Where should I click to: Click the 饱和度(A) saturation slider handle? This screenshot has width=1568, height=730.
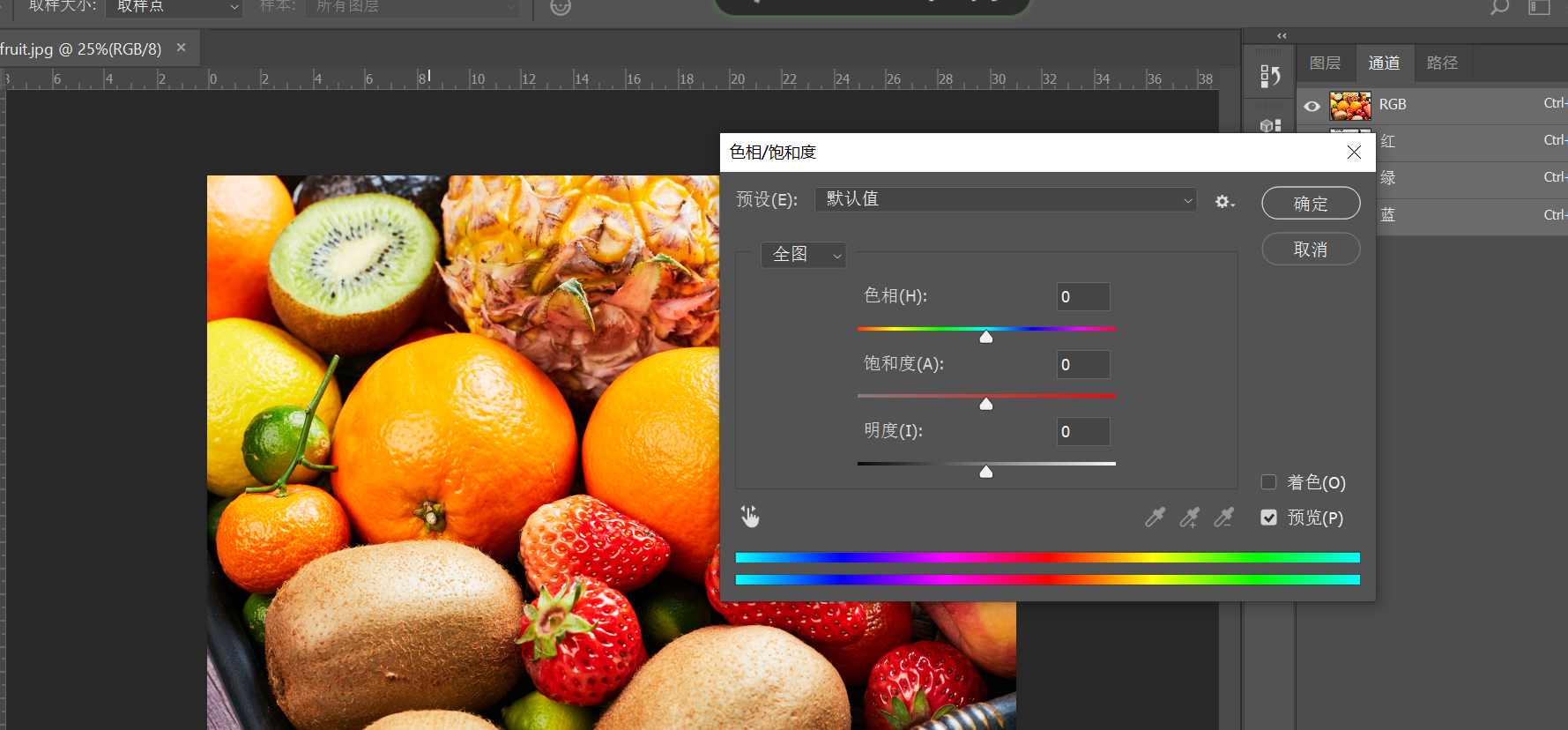coord(986,404)
